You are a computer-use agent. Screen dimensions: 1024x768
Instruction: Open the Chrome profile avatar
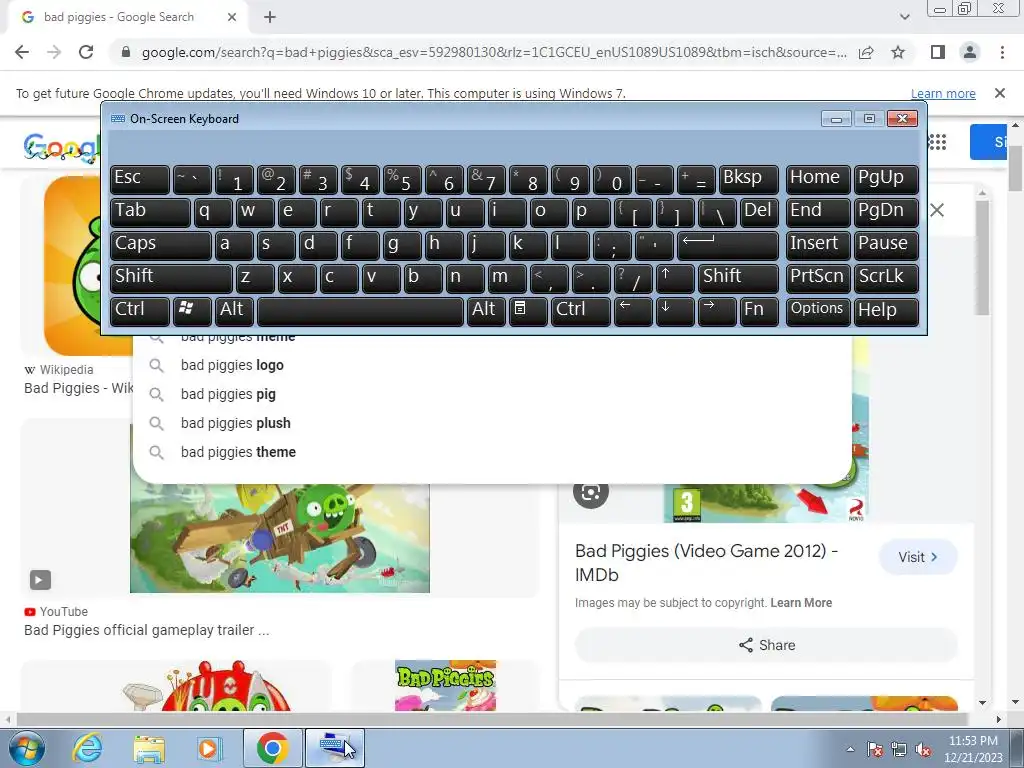point(970,52)
